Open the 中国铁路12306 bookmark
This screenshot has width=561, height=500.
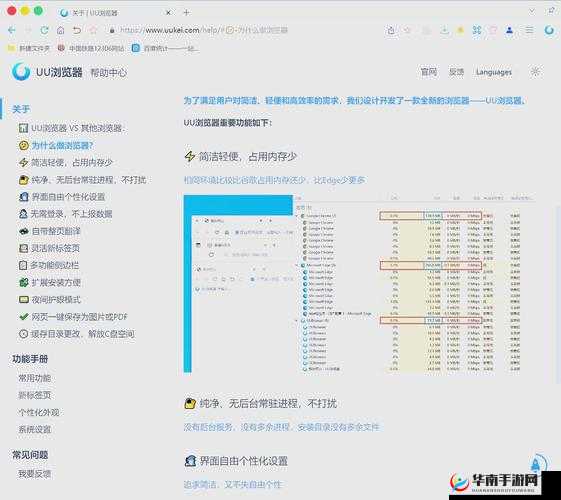pos(91,48)
